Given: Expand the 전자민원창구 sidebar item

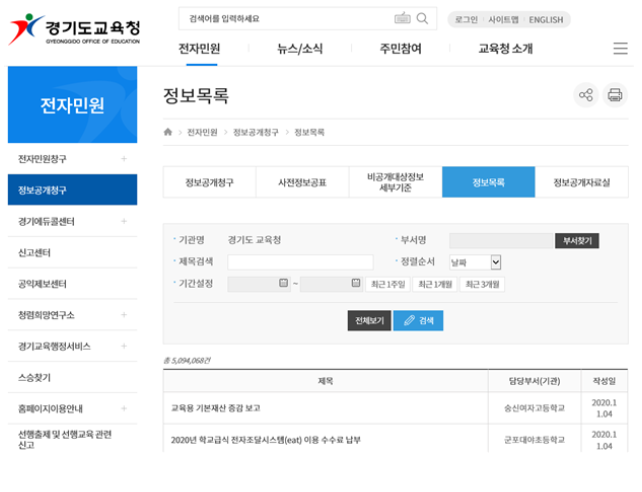Looking at the screenshot, I should tap(124, 159).
